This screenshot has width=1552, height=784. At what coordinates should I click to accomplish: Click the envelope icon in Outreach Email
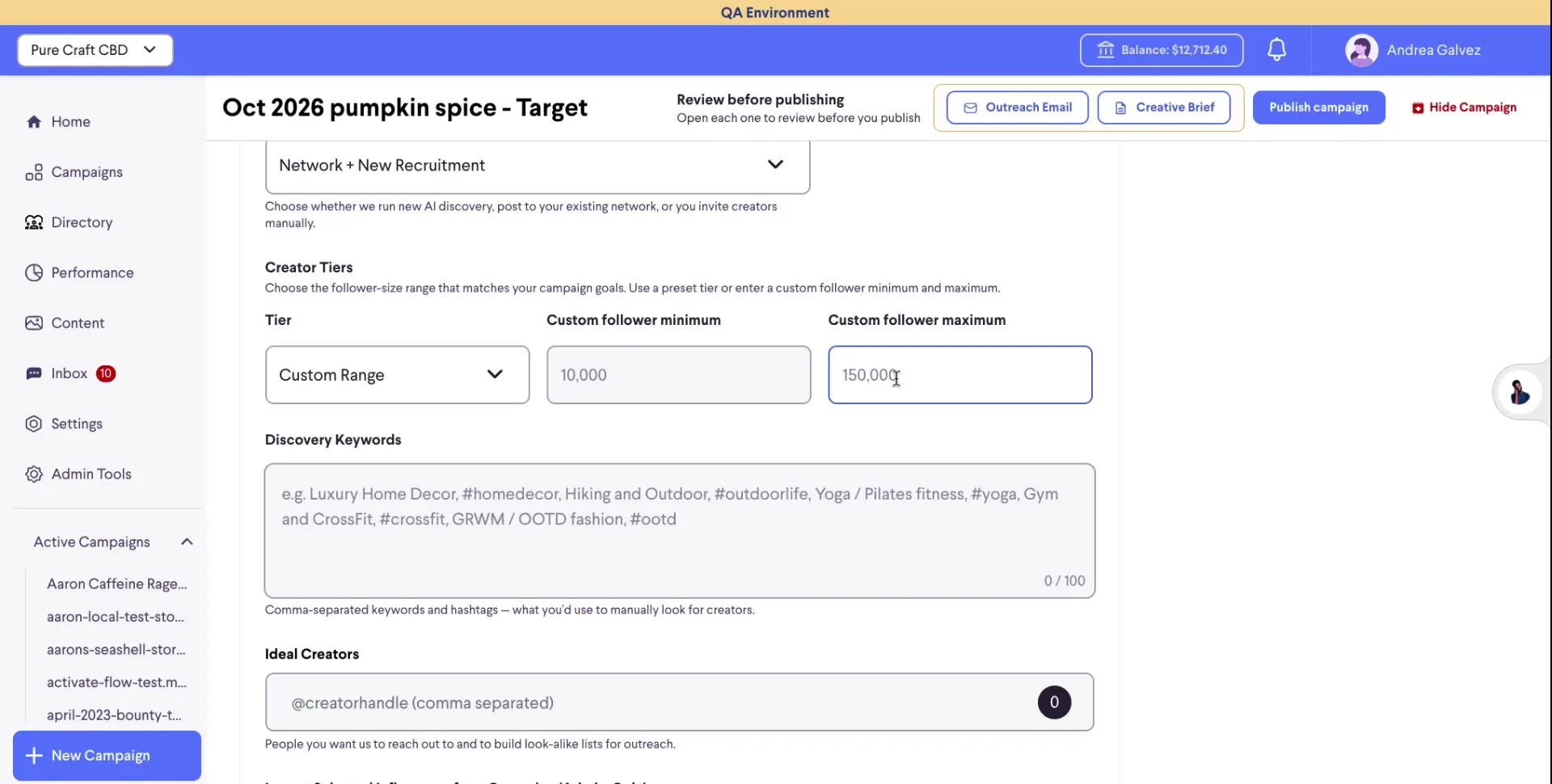point(970,107)
